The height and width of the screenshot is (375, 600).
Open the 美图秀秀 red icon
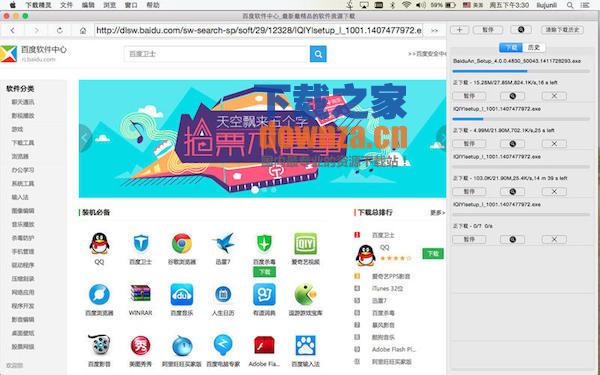[x=140, y=346]
